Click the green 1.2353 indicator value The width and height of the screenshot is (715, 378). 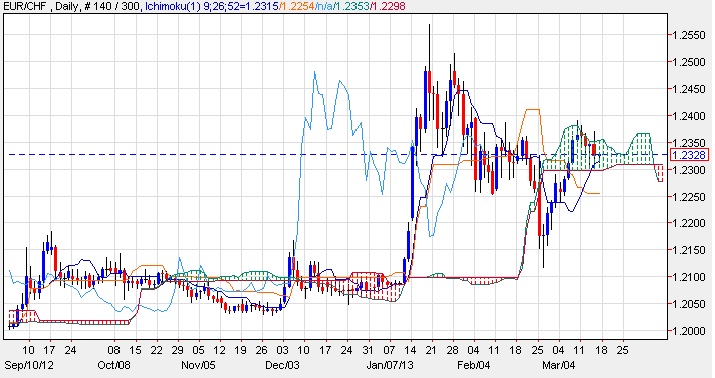(353, 6)
